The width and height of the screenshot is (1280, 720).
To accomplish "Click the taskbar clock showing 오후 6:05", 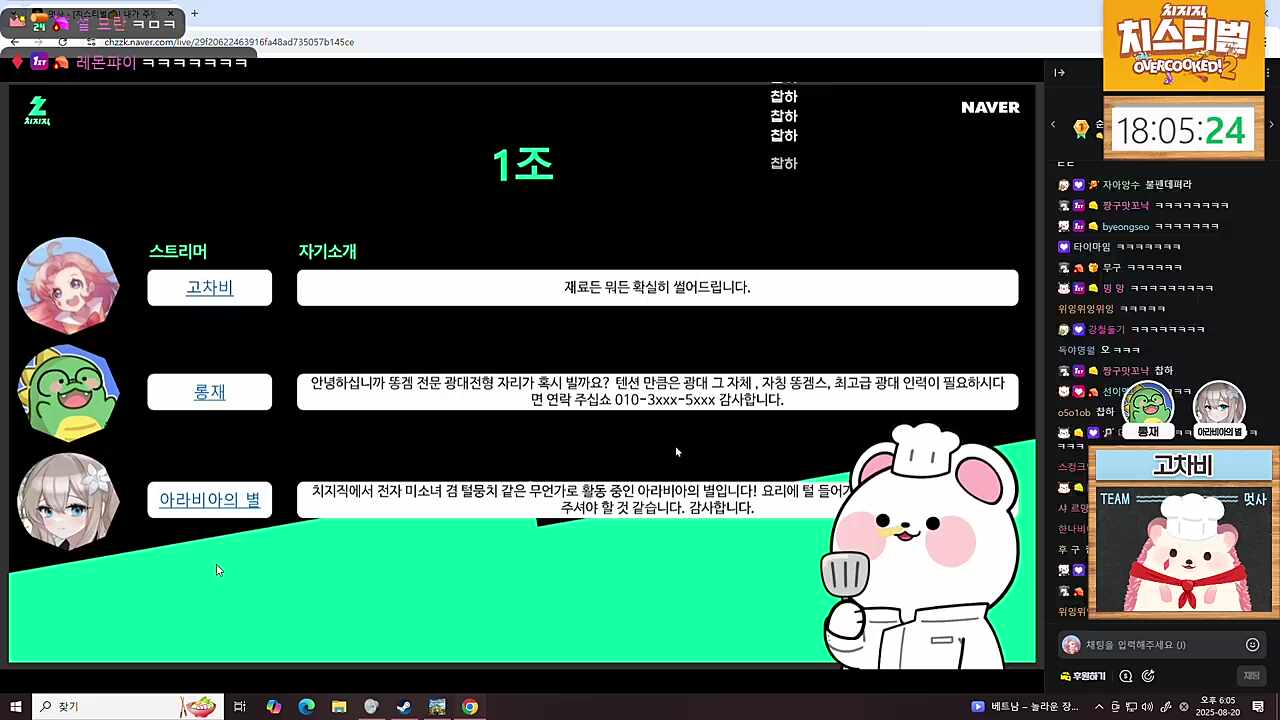I will (1217, 706).
